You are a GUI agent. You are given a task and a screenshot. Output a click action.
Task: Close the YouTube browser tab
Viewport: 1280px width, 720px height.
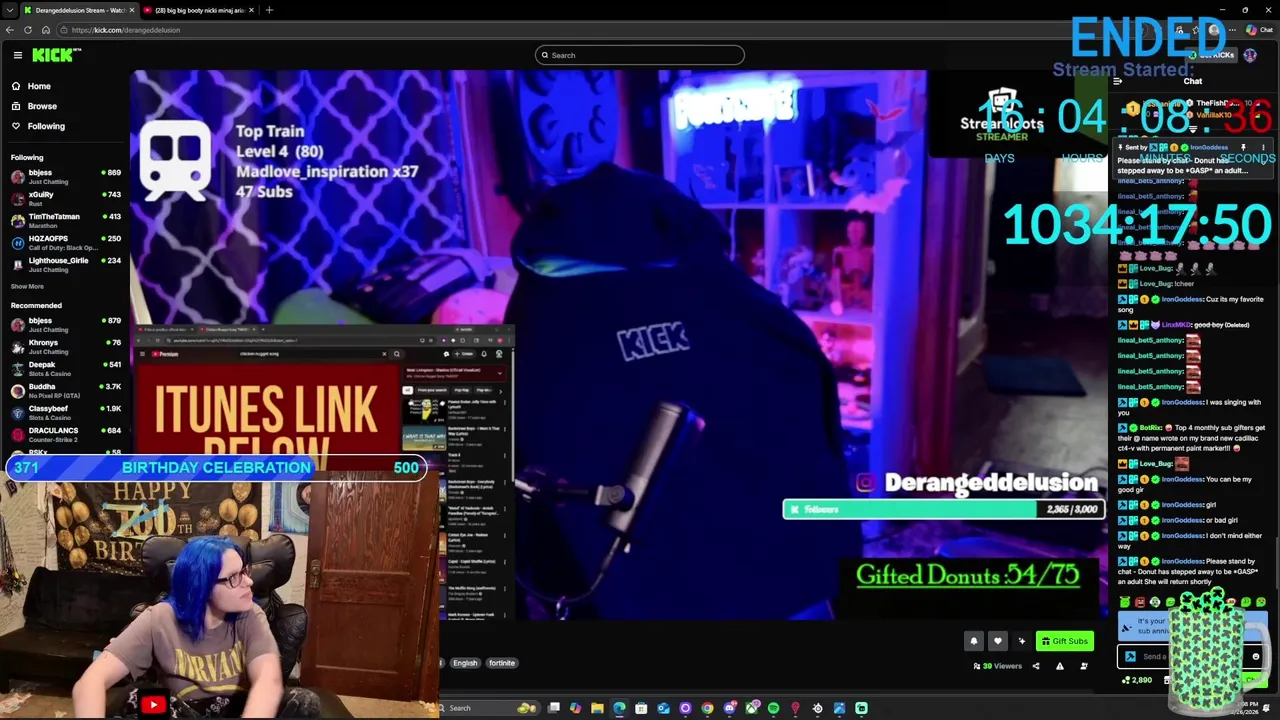pyautogui.click(x=252, y=10)
